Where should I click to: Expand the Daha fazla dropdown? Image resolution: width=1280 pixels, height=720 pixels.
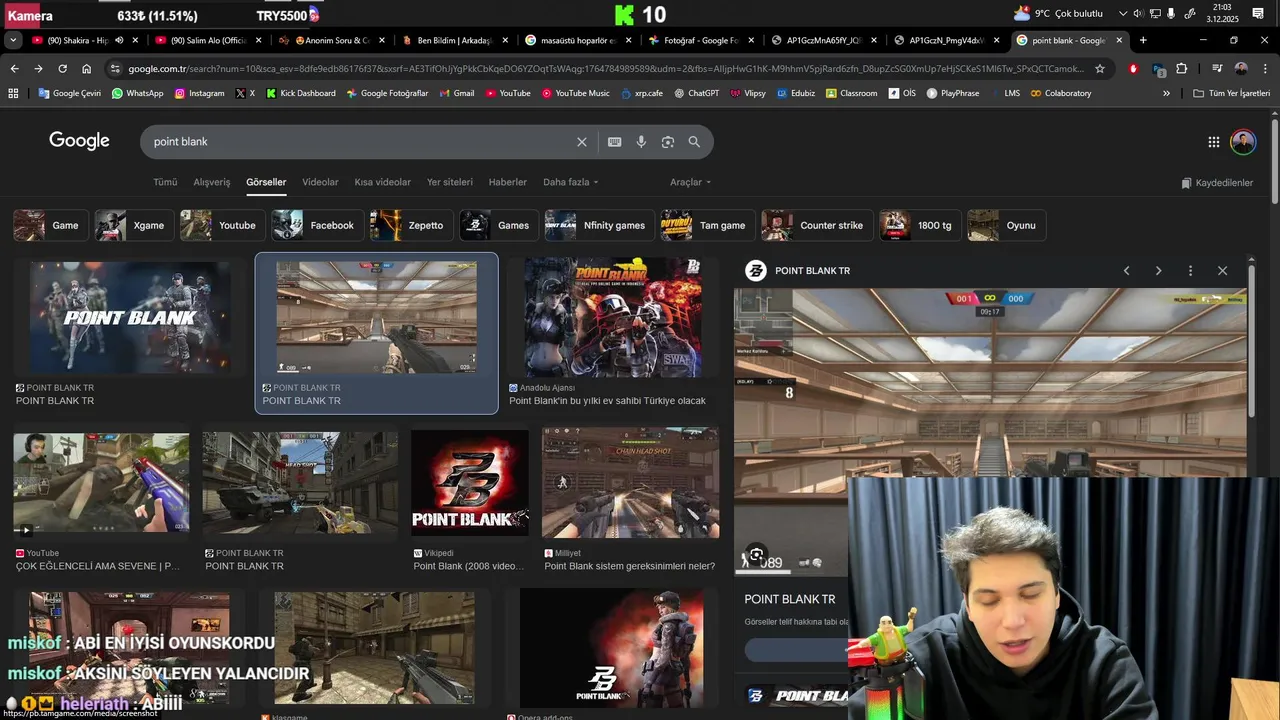[x=571, y=182]
